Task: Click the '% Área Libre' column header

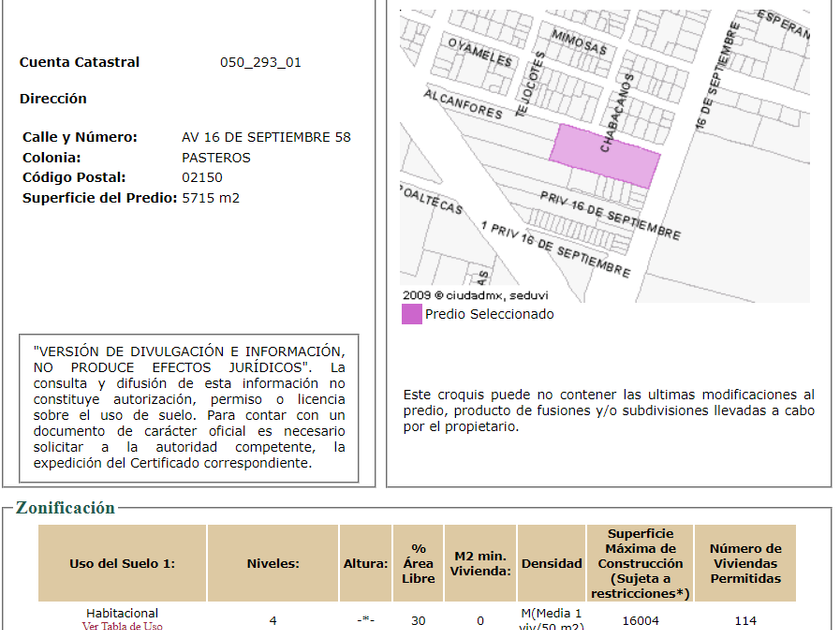Action: coord(418,564)
